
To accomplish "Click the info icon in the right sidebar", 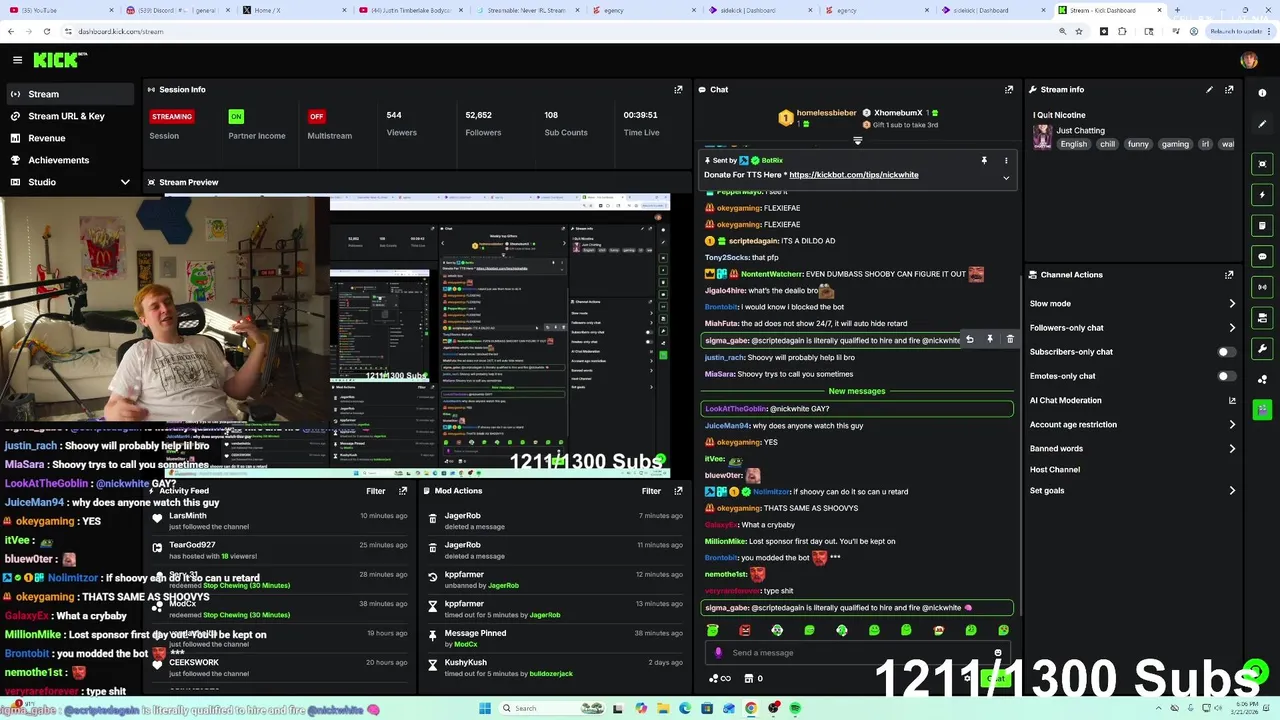I will pyautogui.click(x=1262, y=93).
